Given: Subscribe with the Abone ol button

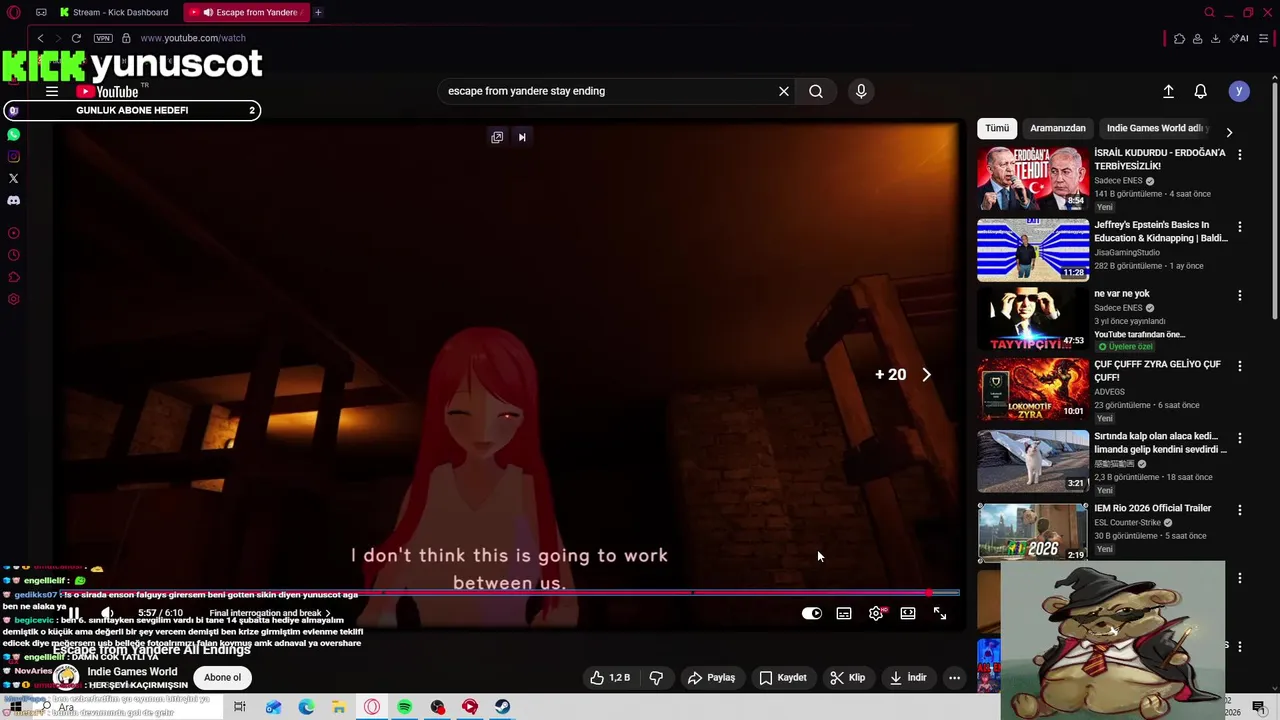Looking at the screenshot, I should (x=222, y=677).
